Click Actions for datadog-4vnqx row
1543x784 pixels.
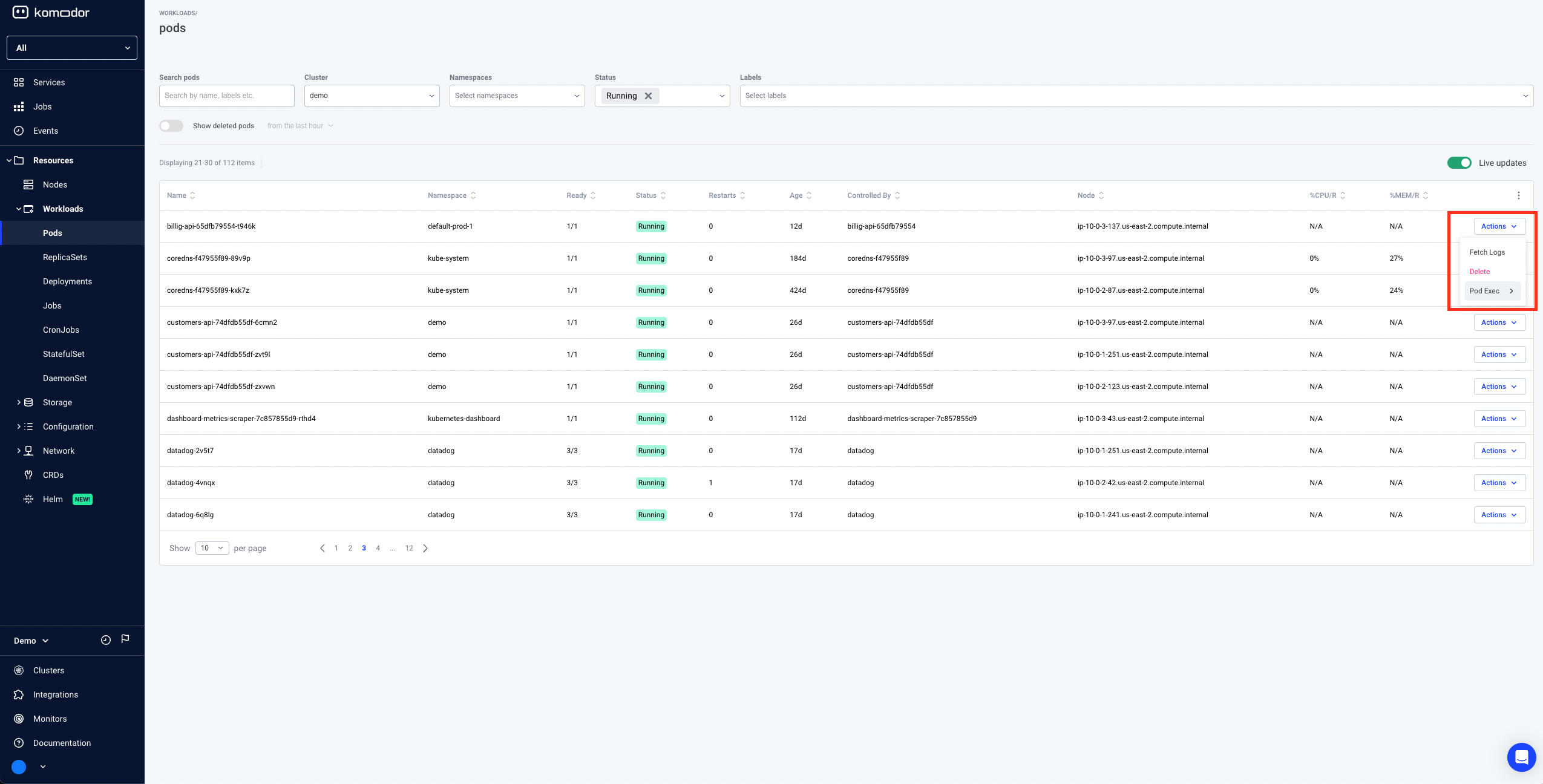pos(1499,483)
